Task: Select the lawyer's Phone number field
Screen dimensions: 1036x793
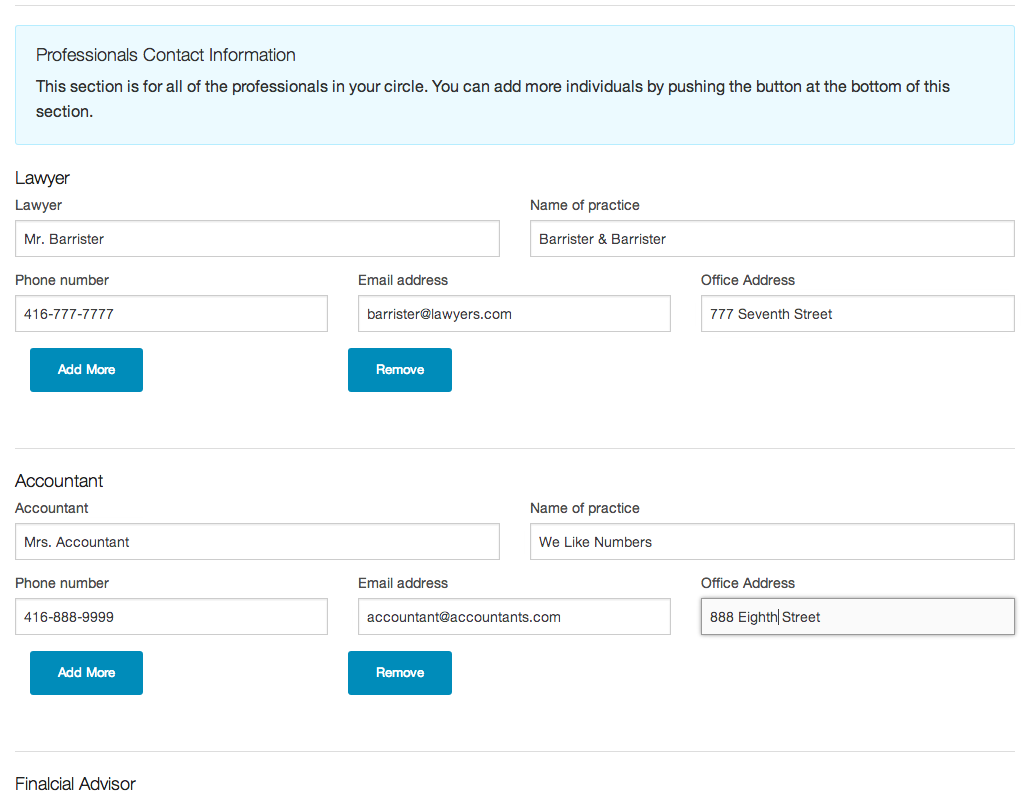Action: (170, 313)
